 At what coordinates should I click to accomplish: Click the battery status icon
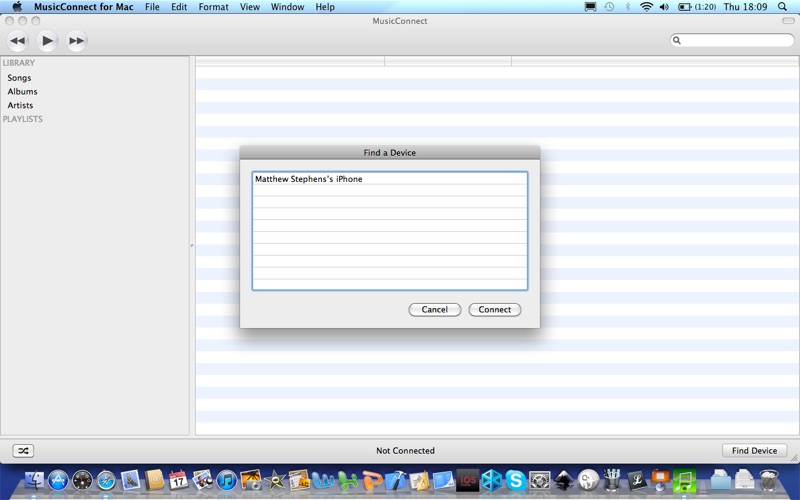pos(684,7)
